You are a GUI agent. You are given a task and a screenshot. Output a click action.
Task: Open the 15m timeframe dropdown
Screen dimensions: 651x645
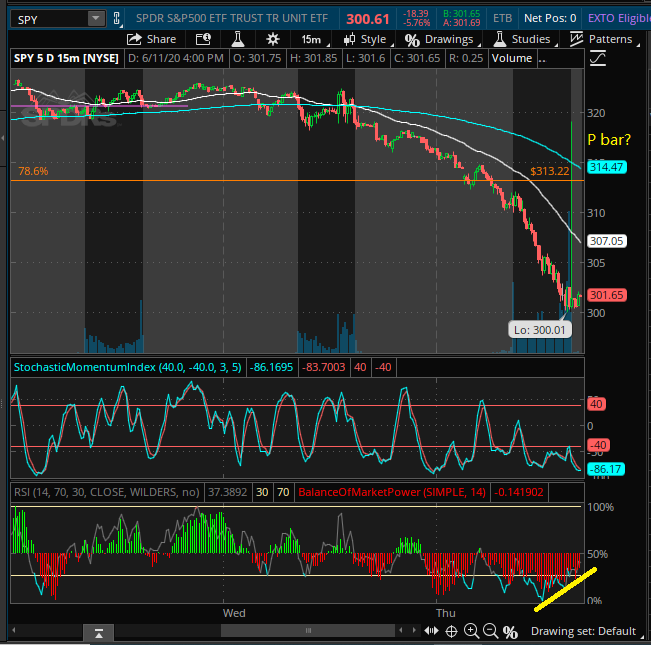[315, 39]
